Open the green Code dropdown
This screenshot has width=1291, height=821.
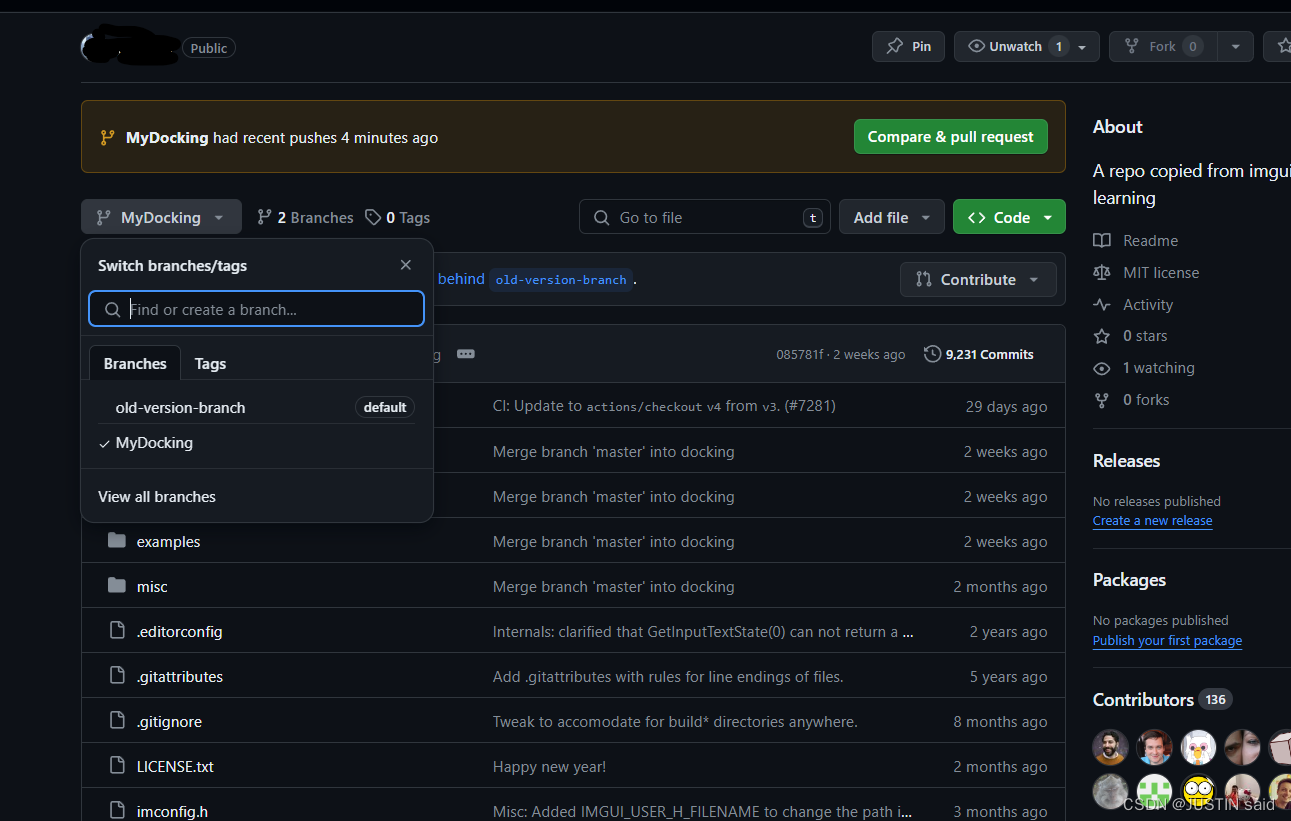tap(1009, 217)
